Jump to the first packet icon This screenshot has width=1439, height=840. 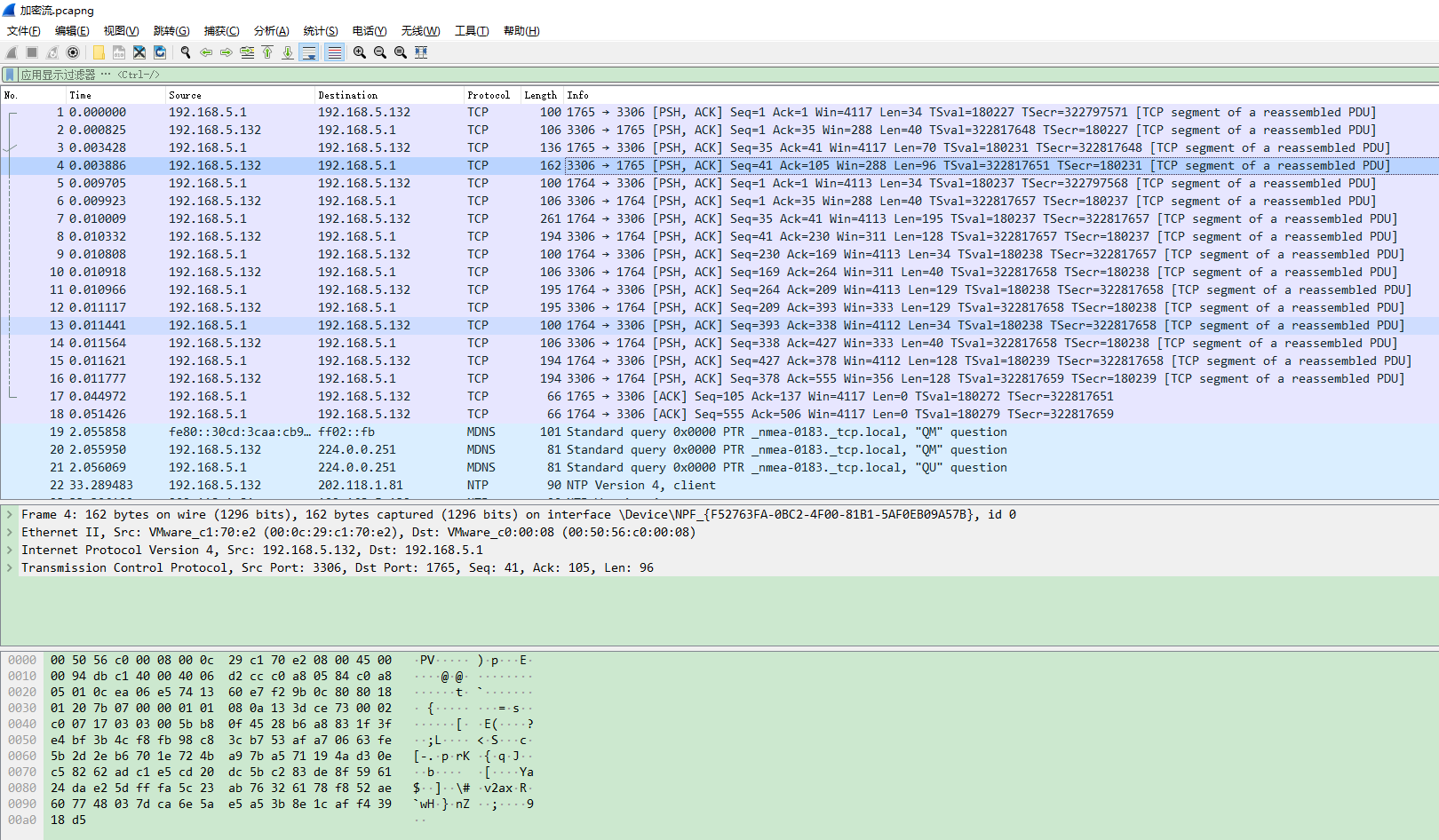(267, 52)
